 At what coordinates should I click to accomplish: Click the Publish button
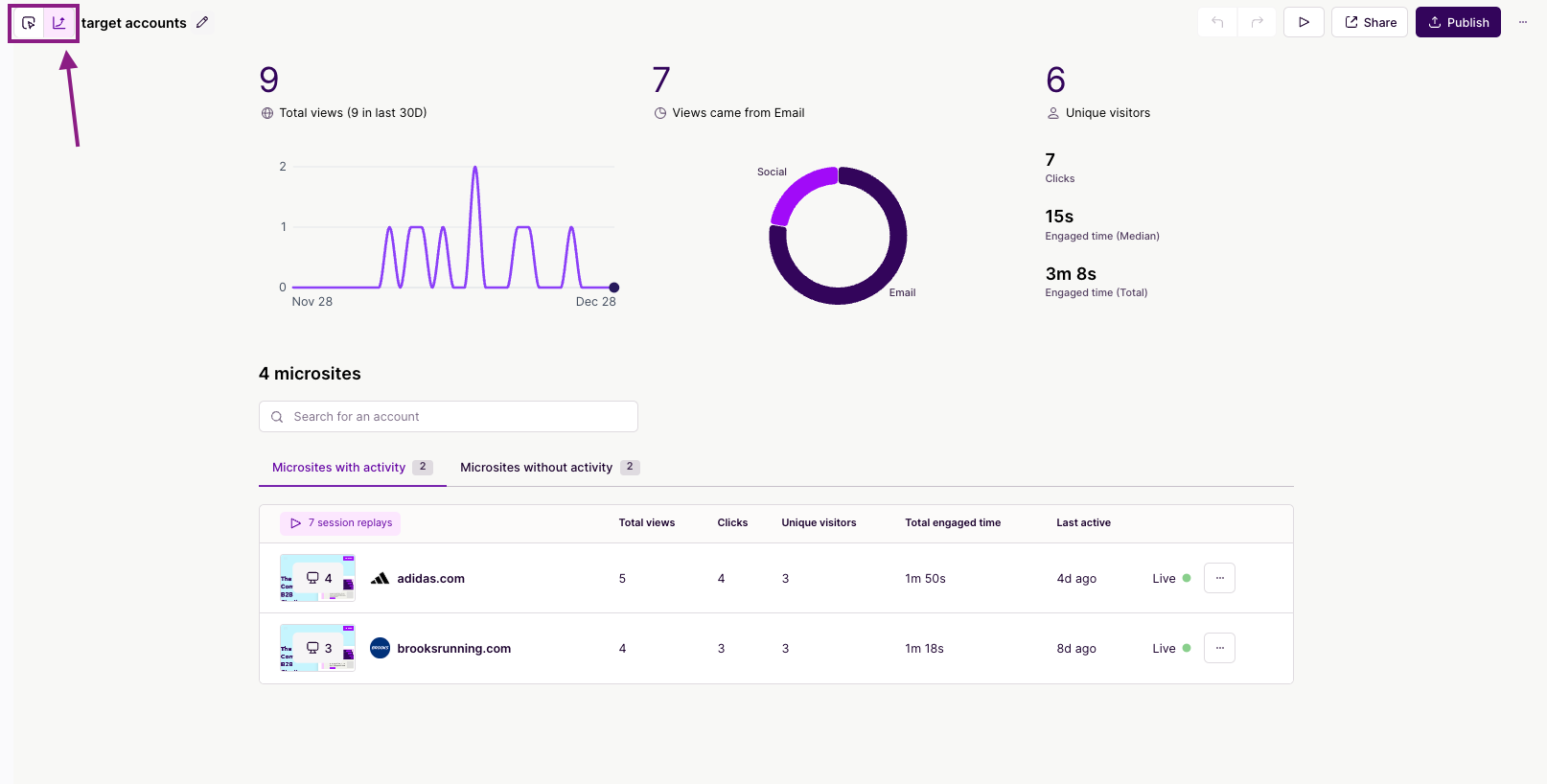point(1457,22)
